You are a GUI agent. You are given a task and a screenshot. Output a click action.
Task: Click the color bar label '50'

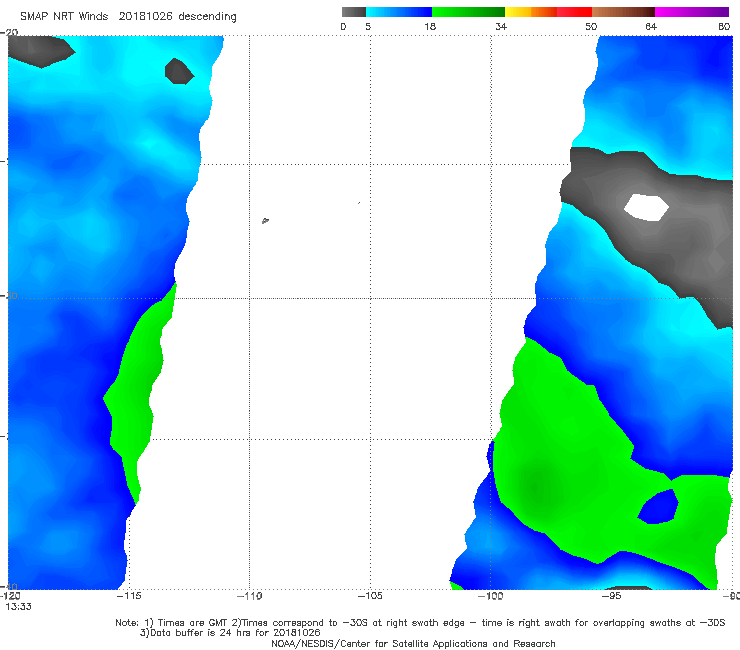pyautogui.click(x=591, y=27)
